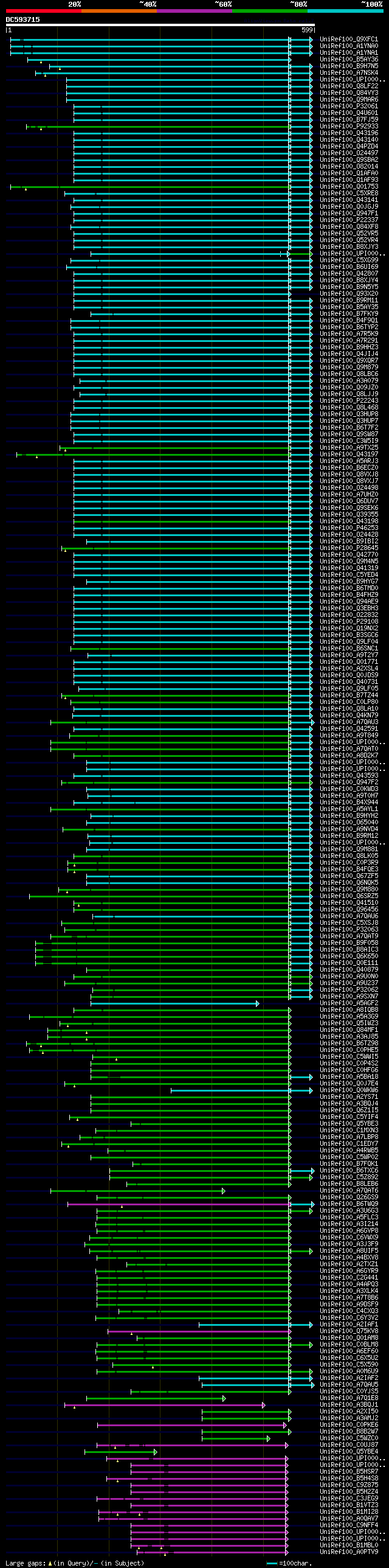Viewport: 389px width, 1568px height.
Task: Select the UniRef100_A5AGF2 label
Action: click(x=349, y=1004)
